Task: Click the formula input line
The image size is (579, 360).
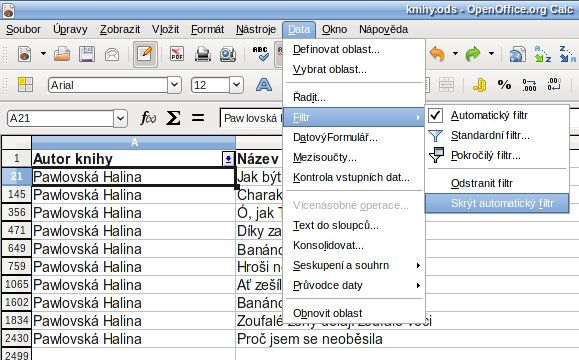Action: coord(251,118)
